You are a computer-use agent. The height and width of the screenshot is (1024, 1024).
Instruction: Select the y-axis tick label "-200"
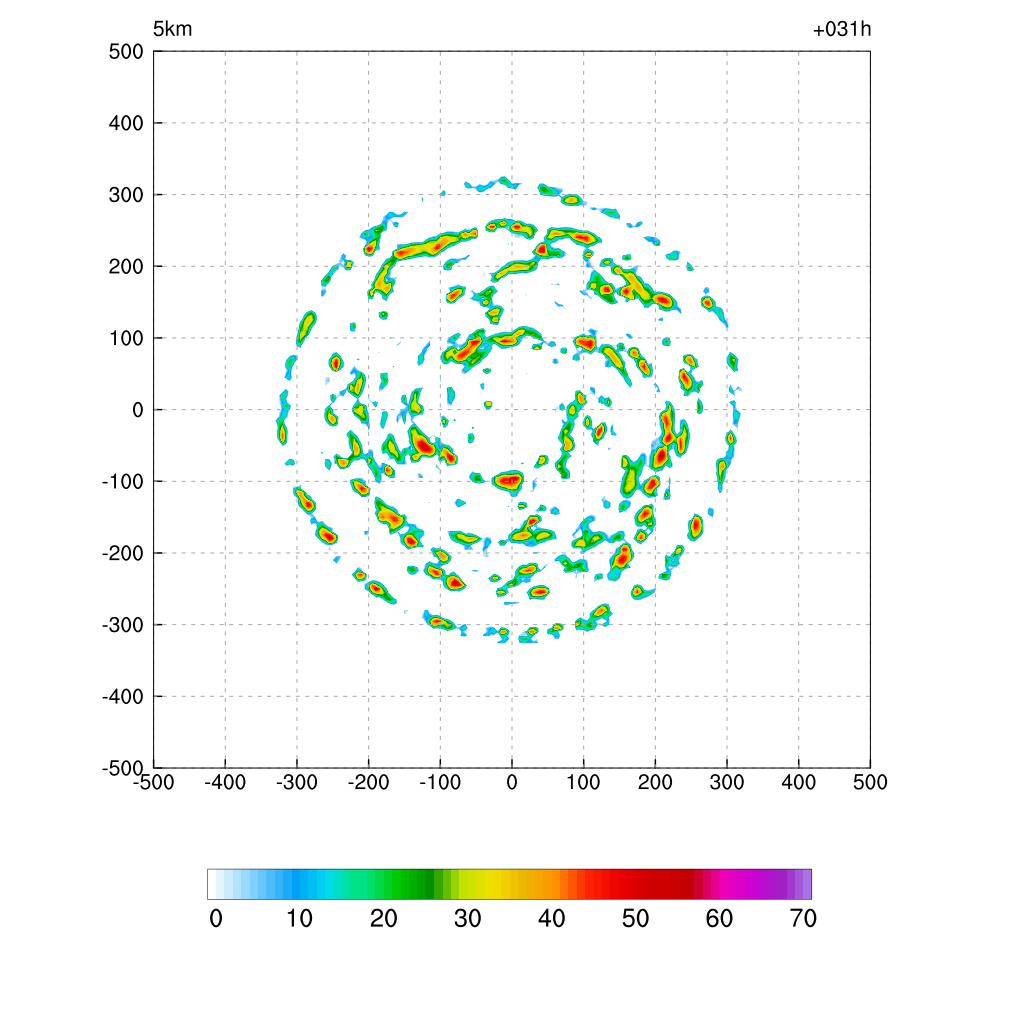coord(123,553)
